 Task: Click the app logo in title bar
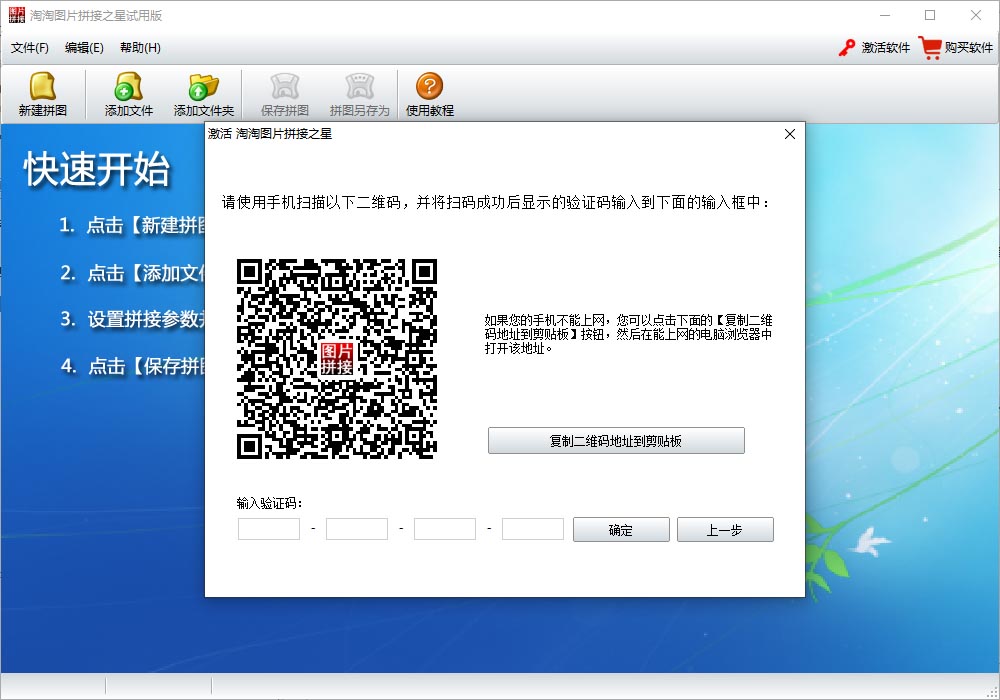[x=17, y=15]
